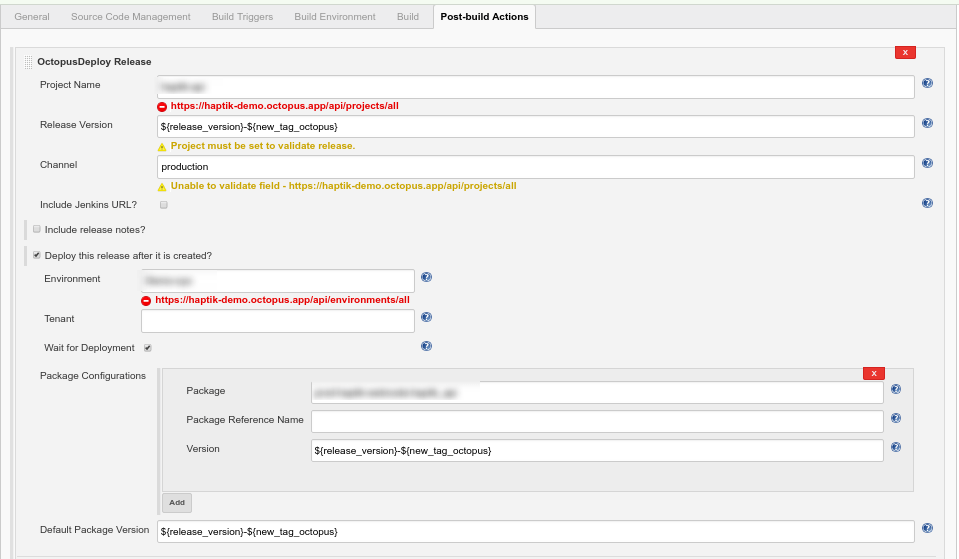This screenshot has height=559, width=959.
Task: Click Add button under Package Configurations
Action: tap(177, 503)
